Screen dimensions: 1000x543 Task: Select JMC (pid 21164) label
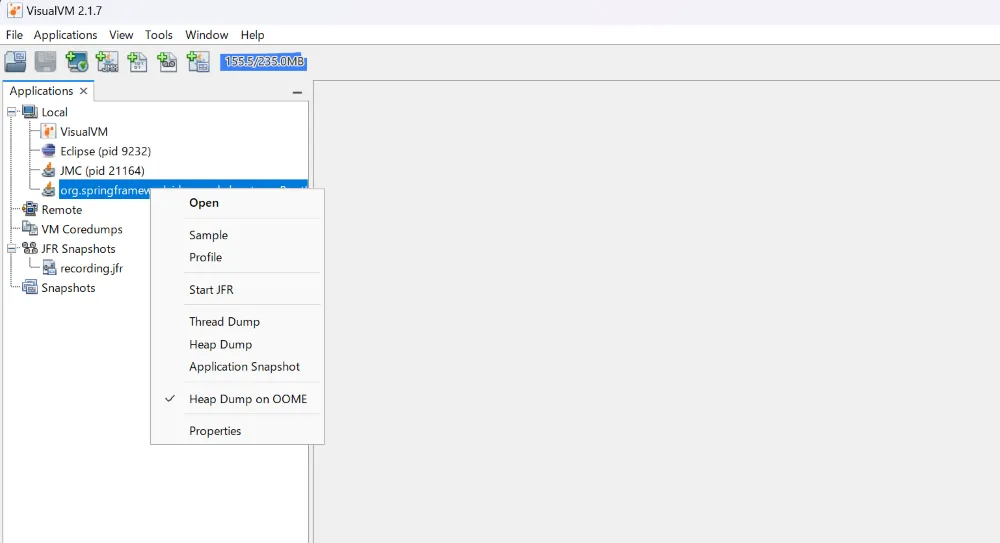[x=102, y=170]
